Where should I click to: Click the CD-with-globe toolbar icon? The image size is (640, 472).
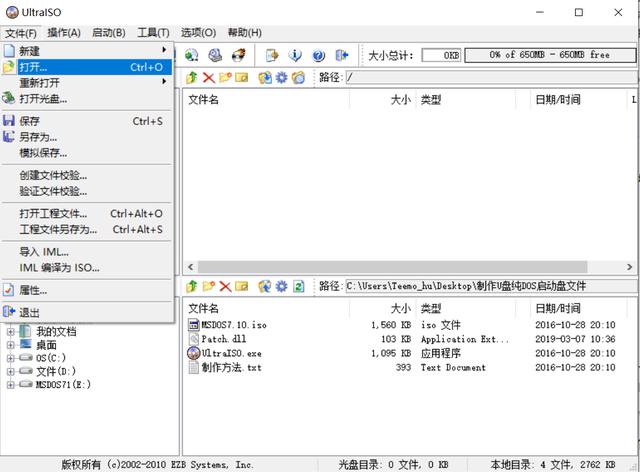191,55
